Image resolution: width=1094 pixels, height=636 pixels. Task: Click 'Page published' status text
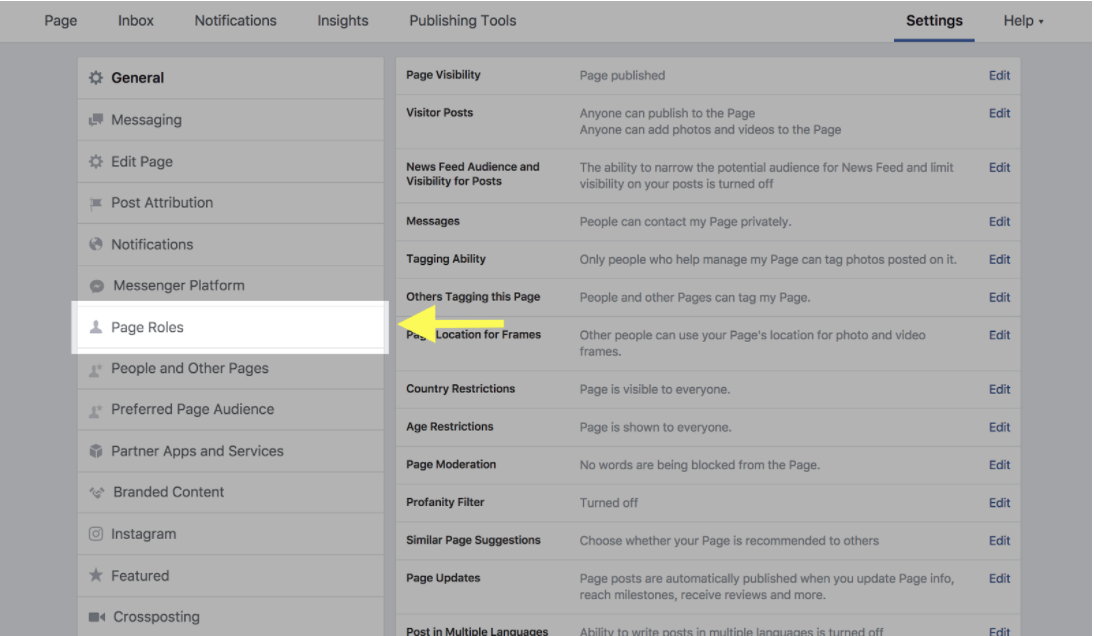pyautogui.click(x=622, y=75)
